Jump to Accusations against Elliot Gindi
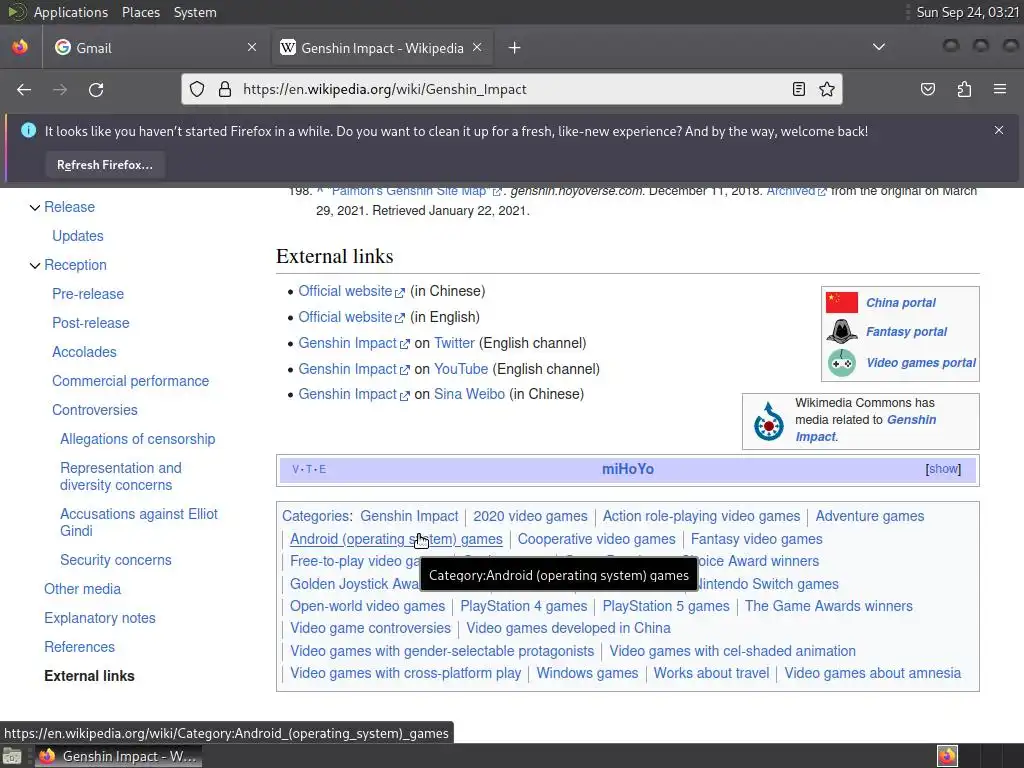Image resolution: width=1024 pixels, height=768 pixels. (x=138, y=522)
